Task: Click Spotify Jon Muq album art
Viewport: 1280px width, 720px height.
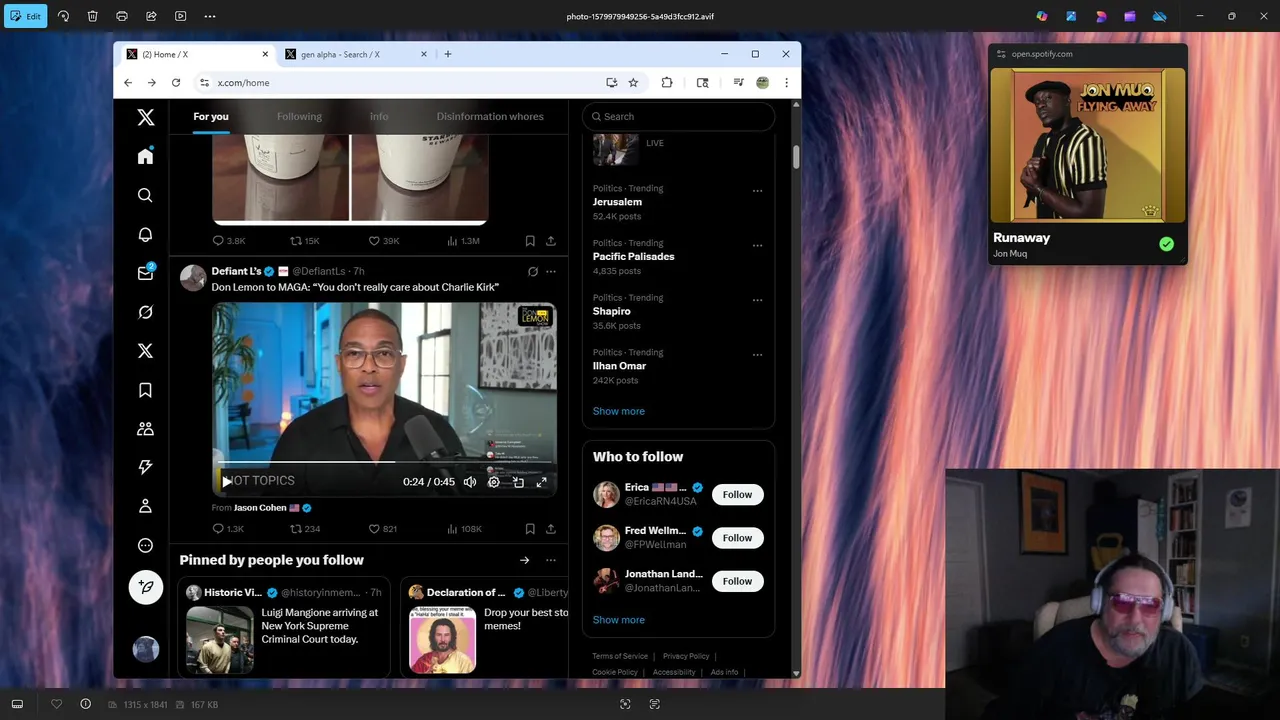Action: (1088, 146)
